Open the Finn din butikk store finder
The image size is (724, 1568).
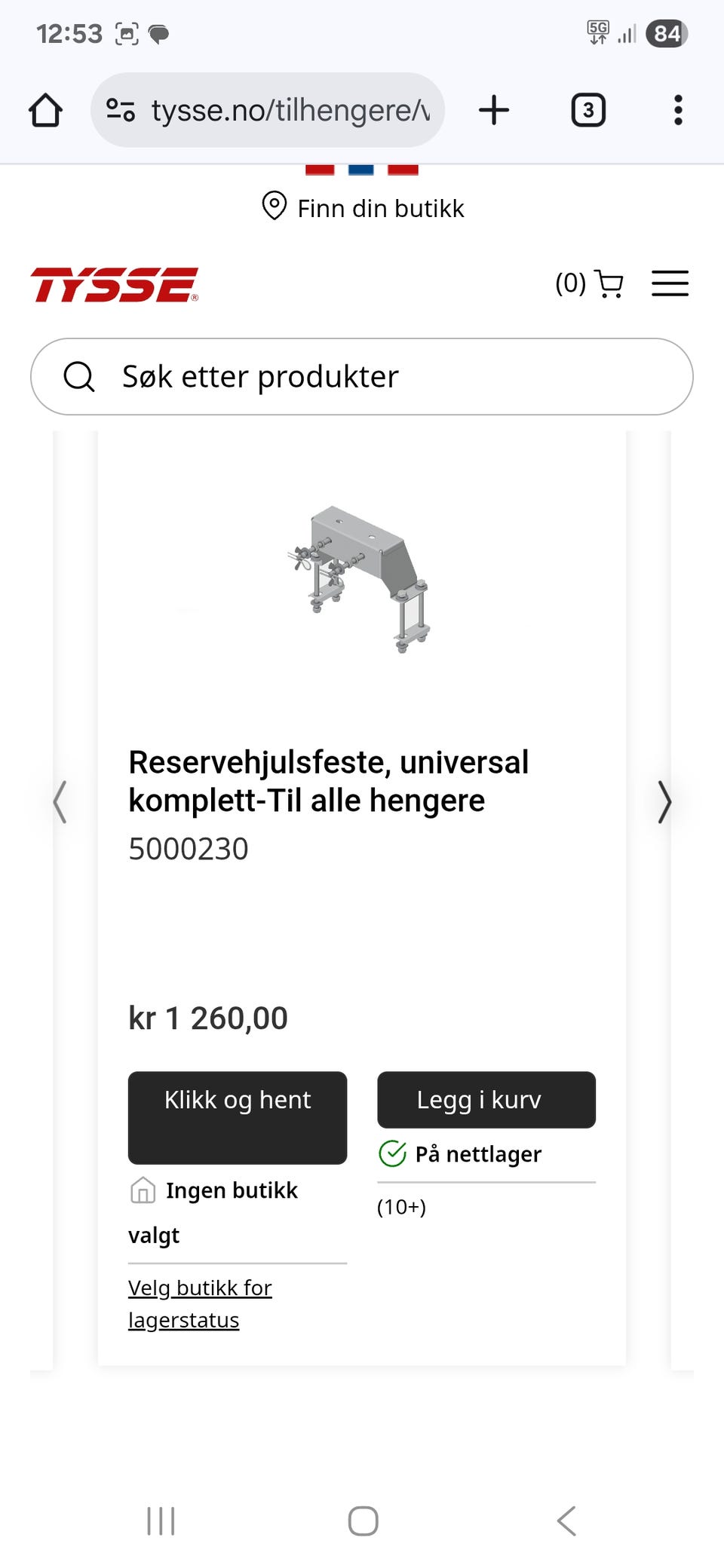coord(380,208)
